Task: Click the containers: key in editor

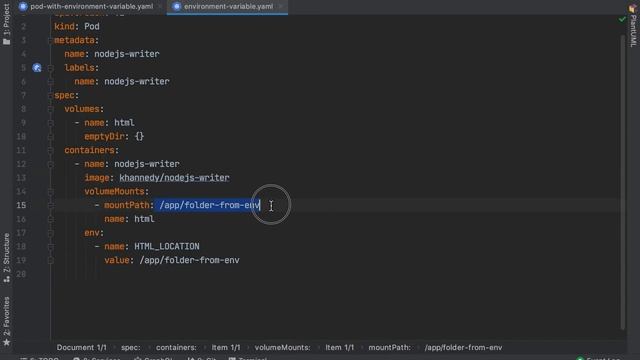Action: (91, 150)
